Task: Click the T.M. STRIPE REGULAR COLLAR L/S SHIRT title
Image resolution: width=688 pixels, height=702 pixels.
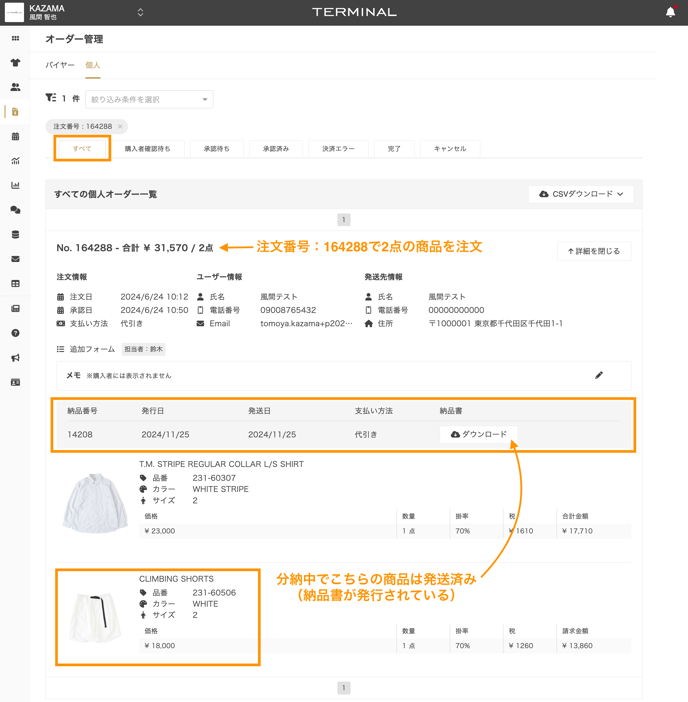Action: pyautogui.click(x=221, y=464)
